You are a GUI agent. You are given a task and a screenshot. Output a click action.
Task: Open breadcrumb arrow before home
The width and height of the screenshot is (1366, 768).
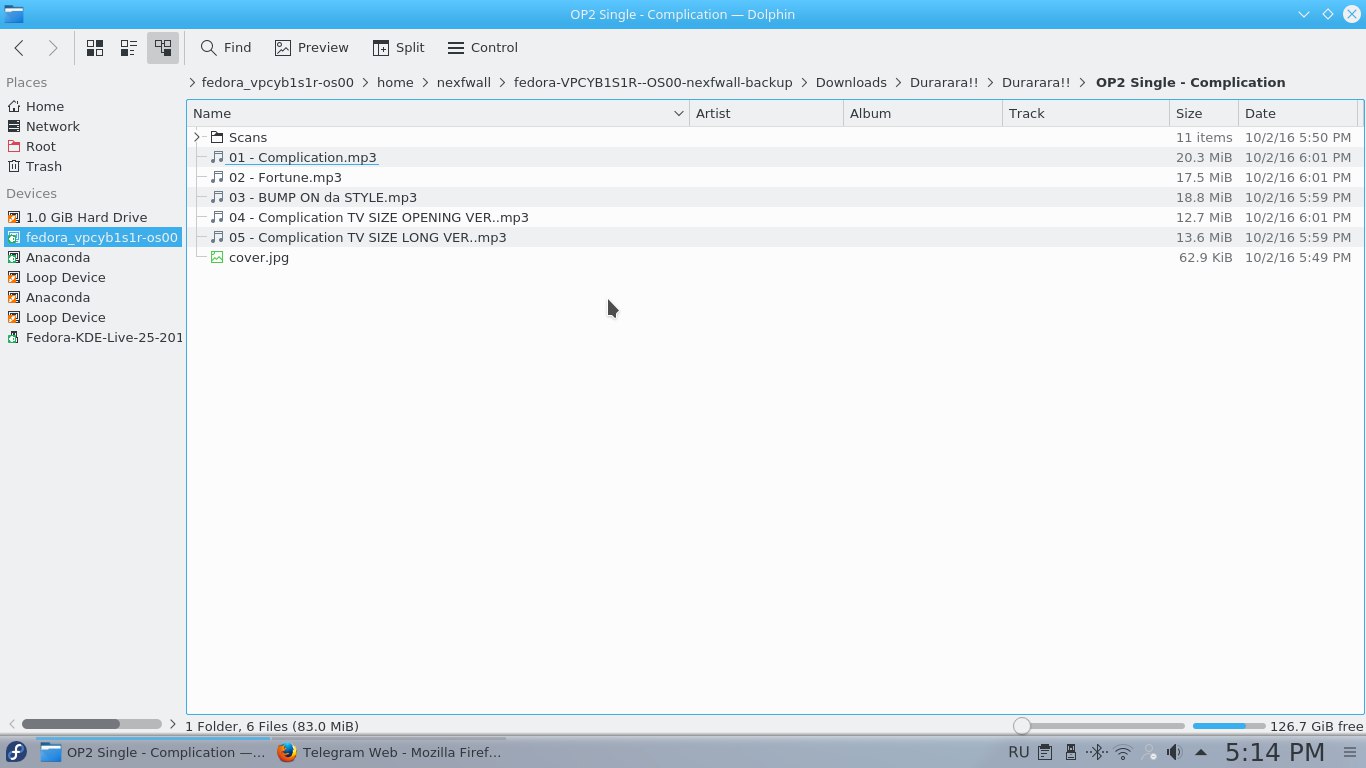pos(365,82)
